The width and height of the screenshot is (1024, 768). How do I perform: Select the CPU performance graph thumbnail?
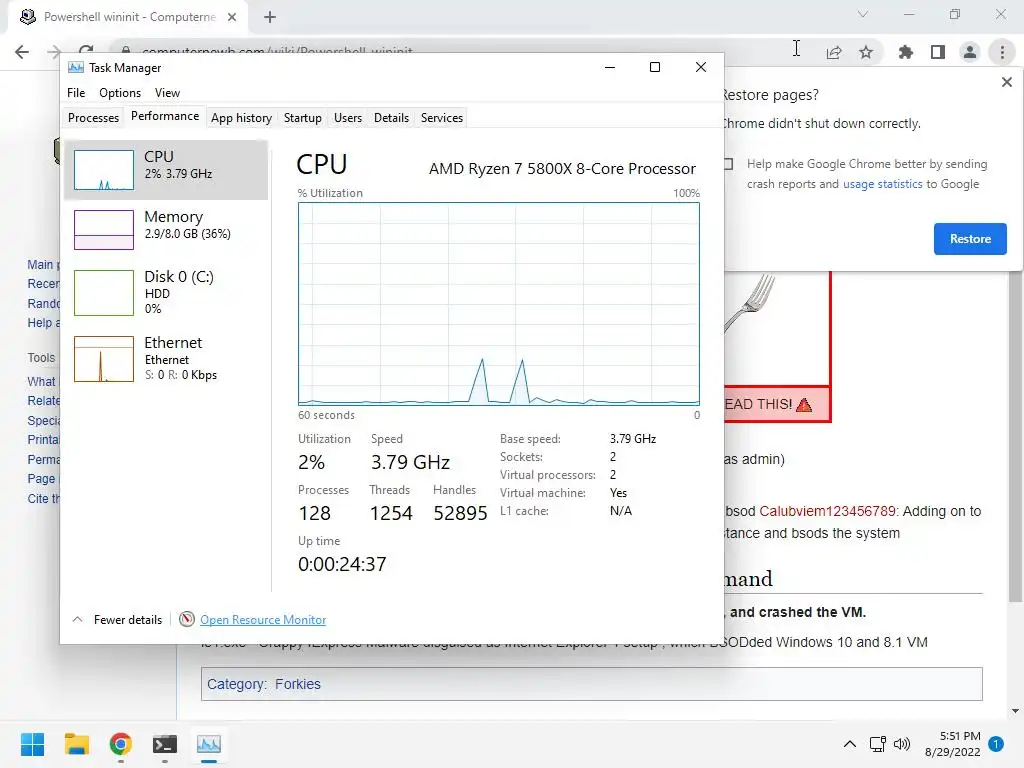(104, 170)
